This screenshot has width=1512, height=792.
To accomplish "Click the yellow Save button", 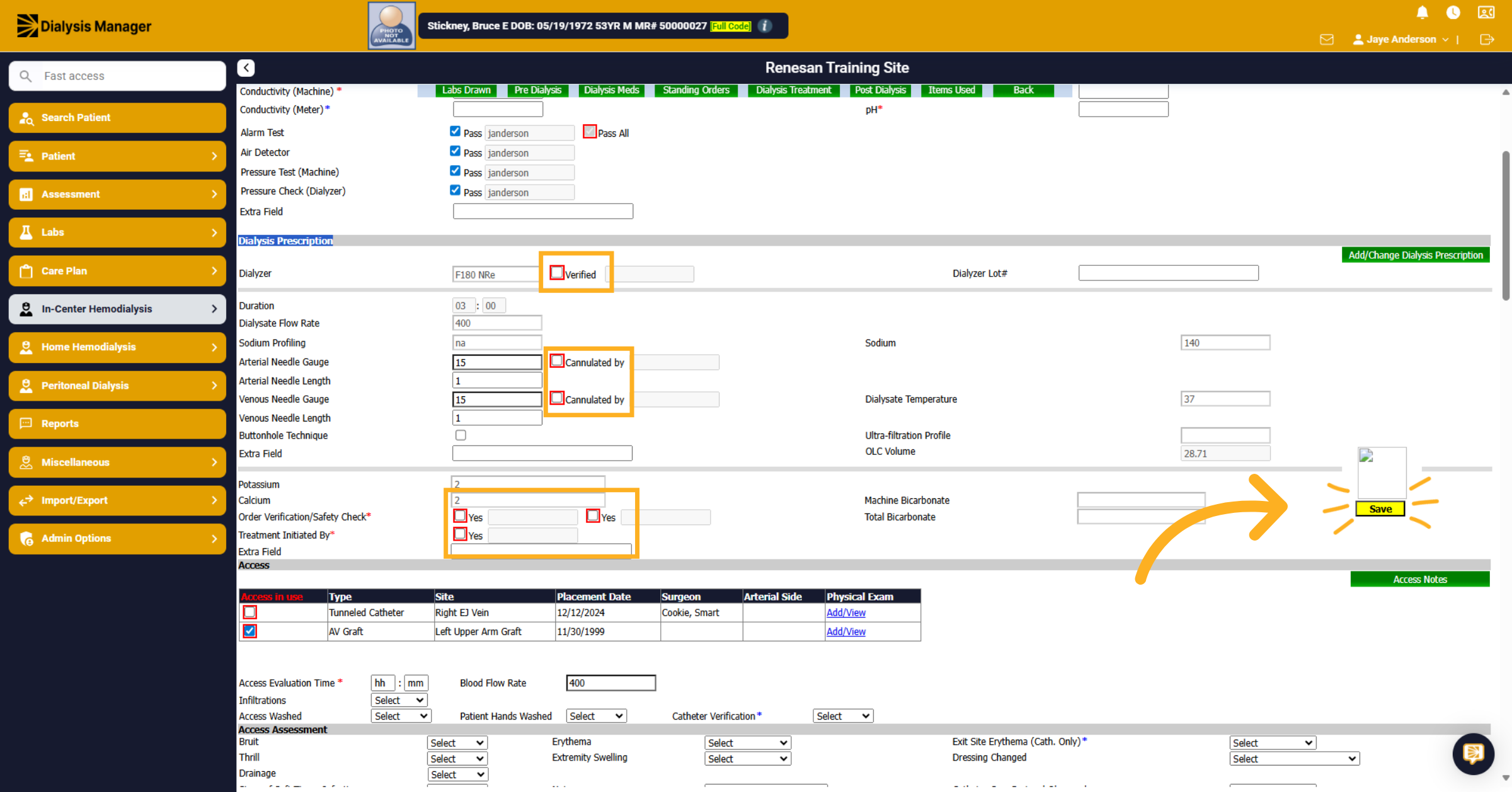I will tap(1380, 509).
